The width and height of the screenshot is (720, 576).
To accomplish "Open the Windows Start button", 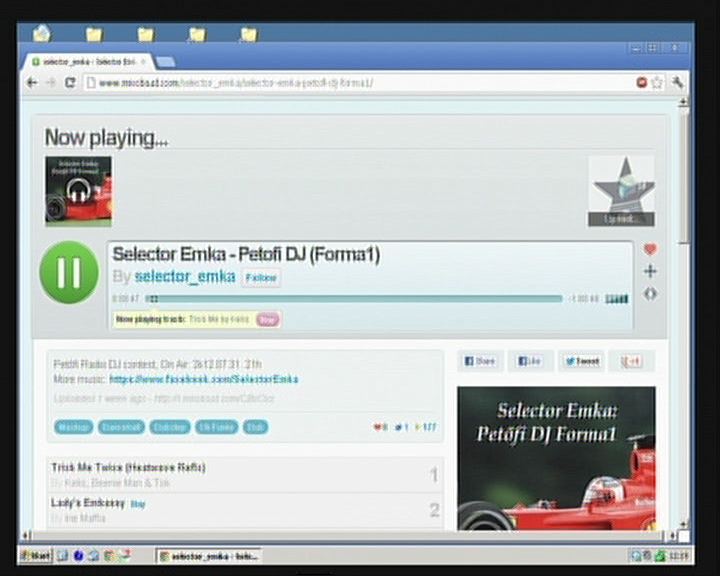I will pos(35,556).
